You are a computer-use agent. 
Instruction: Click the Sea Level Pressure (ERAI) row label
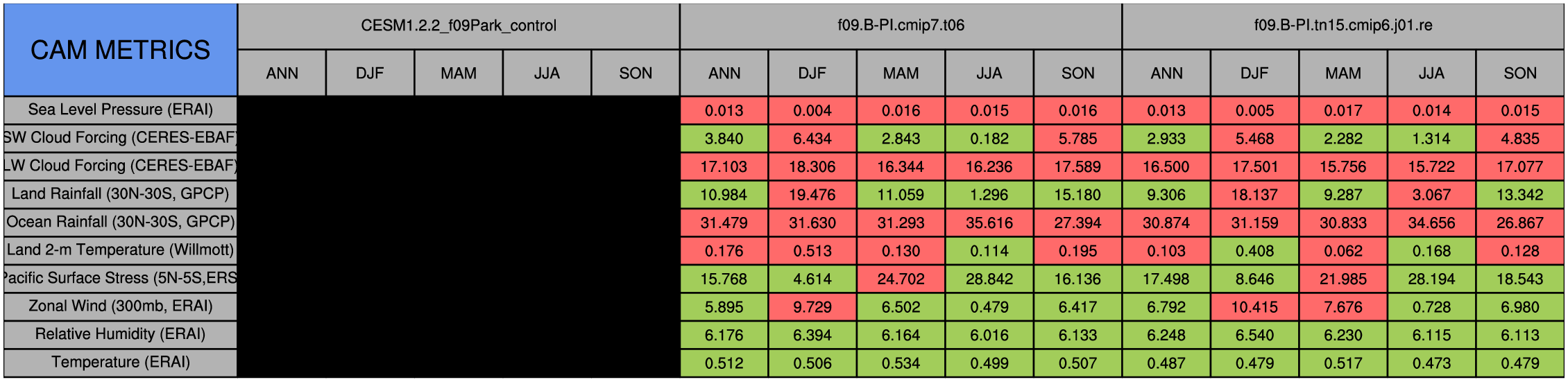click(121, 110)
